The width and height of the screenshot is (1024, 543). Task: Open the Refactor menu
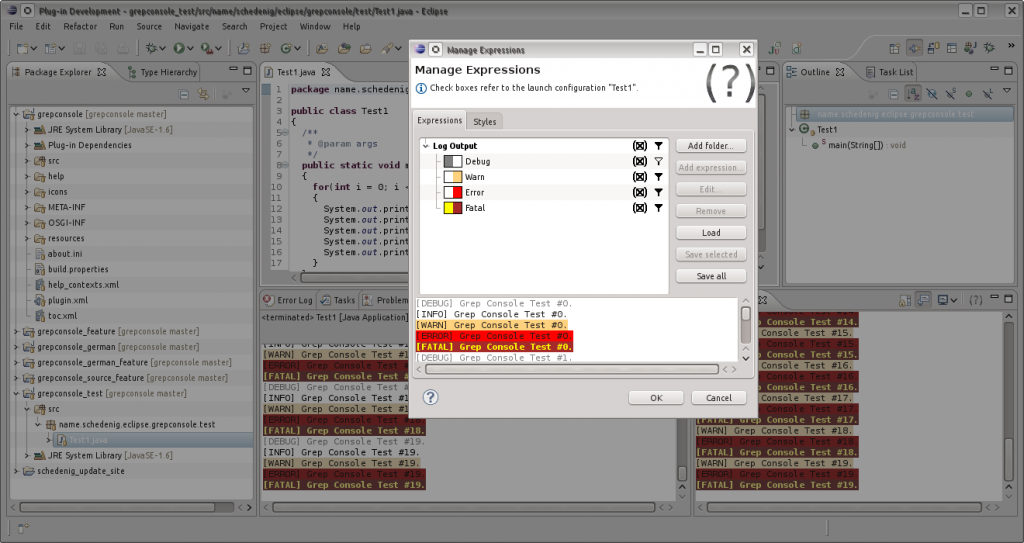click(80, 26)
